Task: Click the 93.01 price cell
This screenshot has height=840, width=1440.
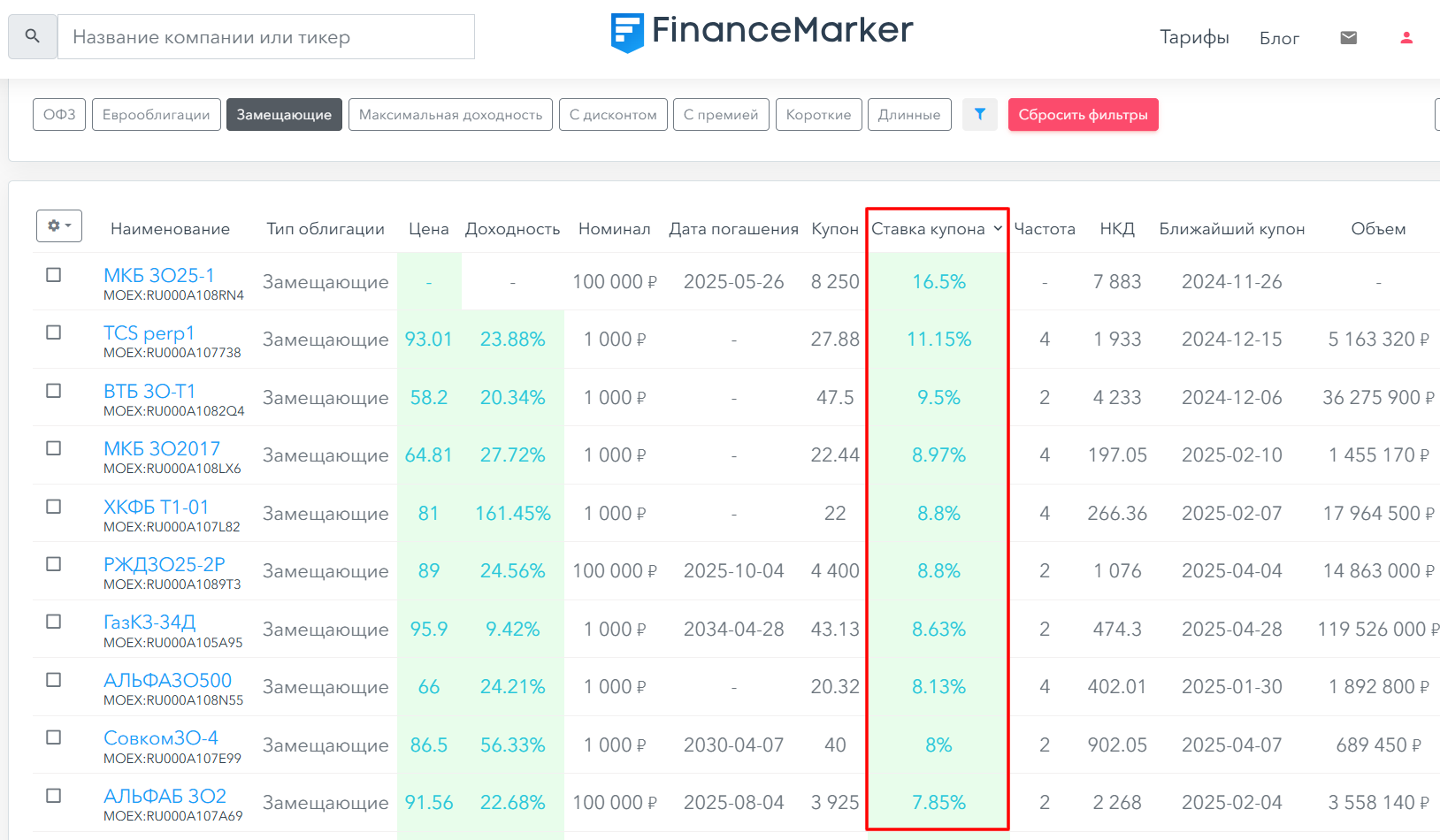Action: (429, 339)
